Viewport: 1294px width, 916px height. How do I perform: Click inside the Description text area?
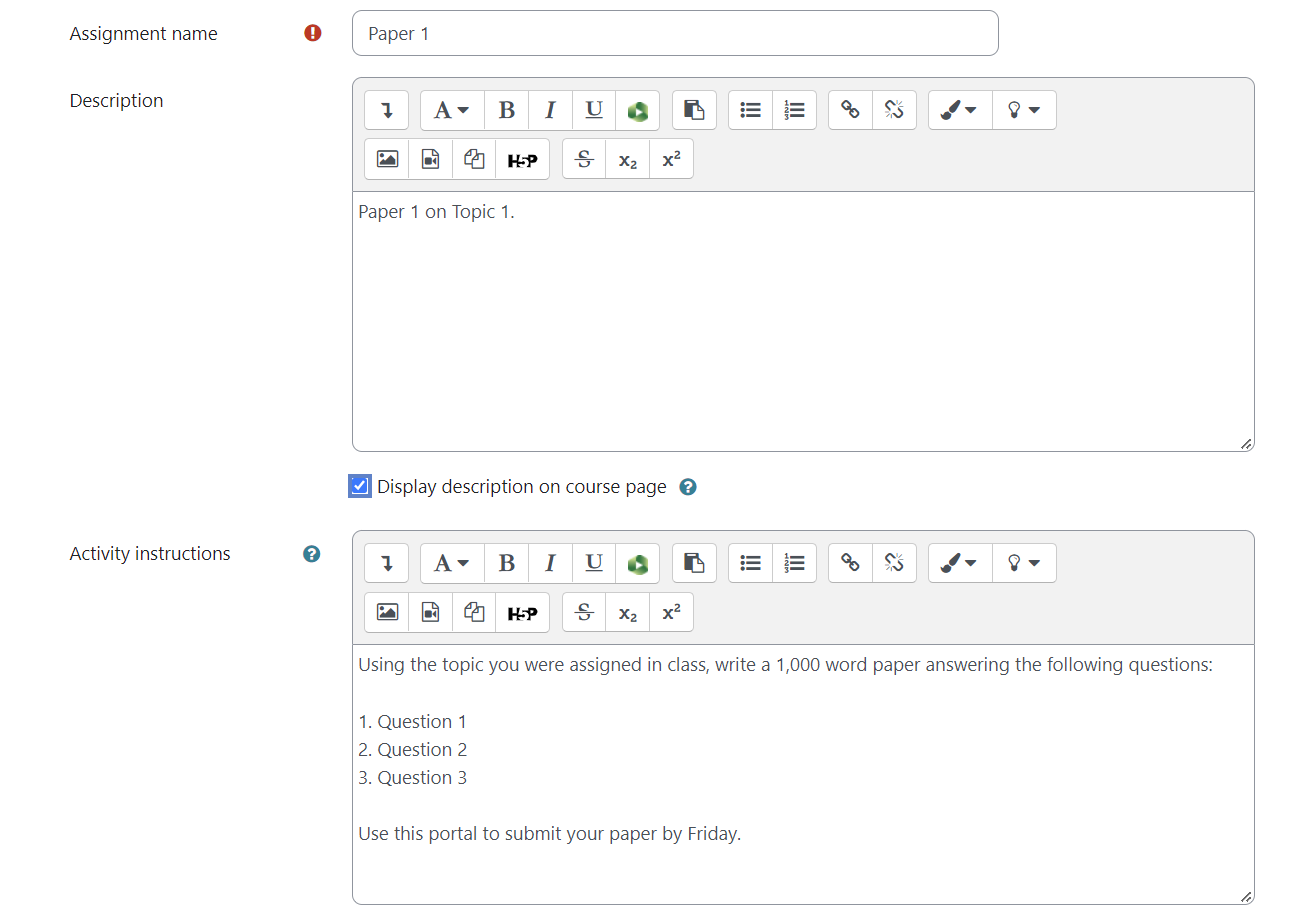pyautogui.click(x=802, y=320)
